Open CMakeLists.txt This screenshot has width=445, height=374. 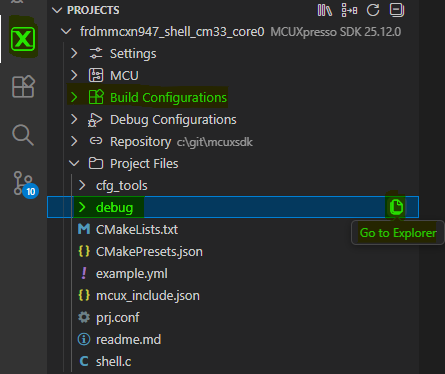click(x=137, y=230)
